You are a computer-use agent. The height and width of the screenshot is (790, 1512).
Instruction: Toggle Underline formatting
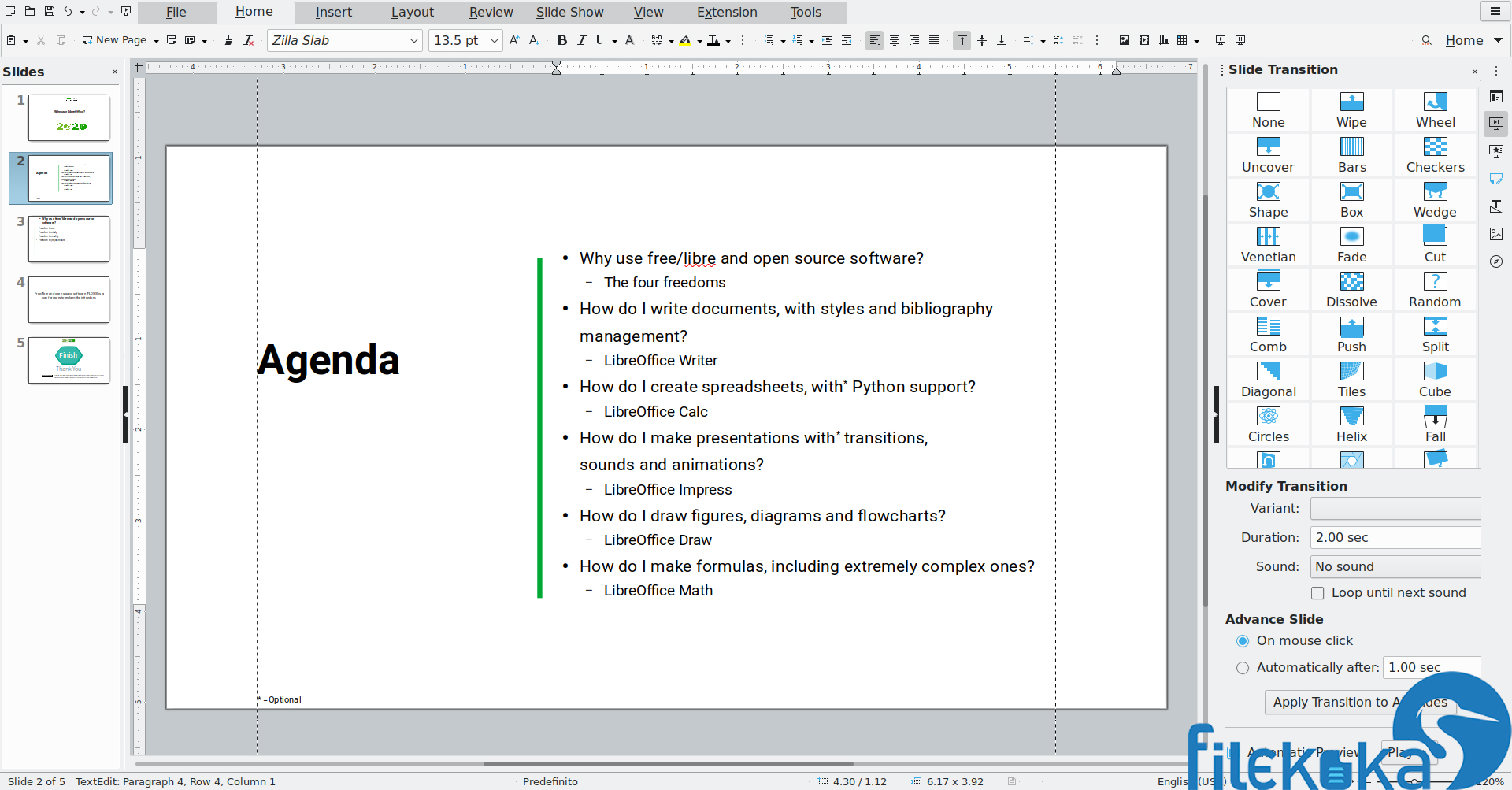pyautogui.click(x=600, y=40)
